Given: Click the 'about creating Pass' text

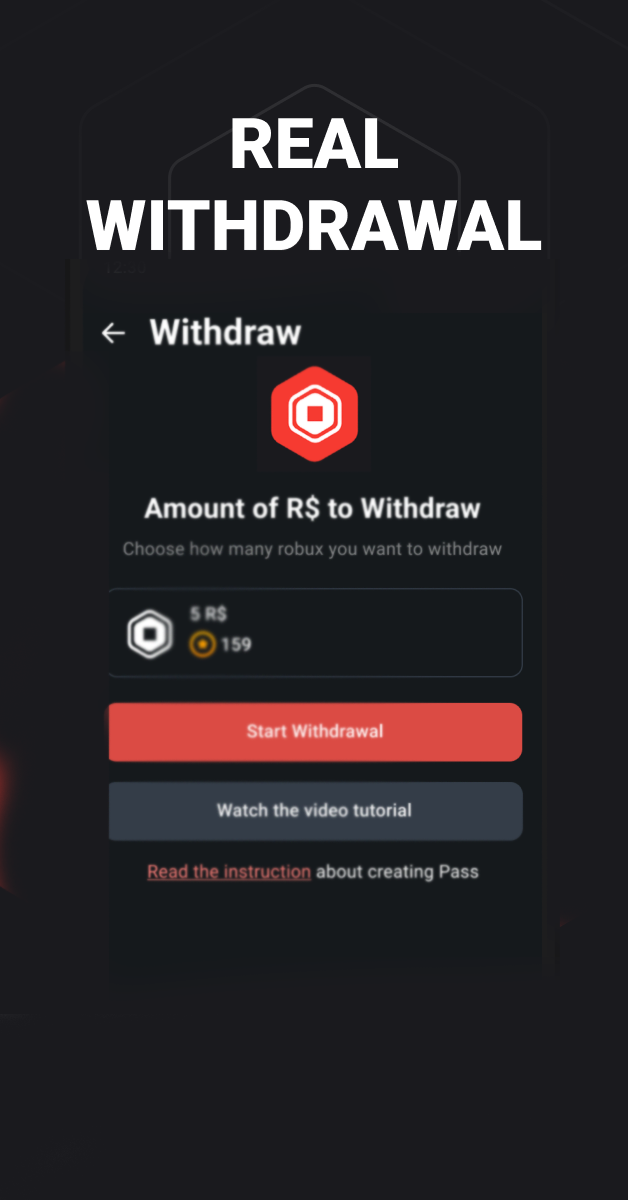Looking at the screenshot, I should (x=397, y=872).
